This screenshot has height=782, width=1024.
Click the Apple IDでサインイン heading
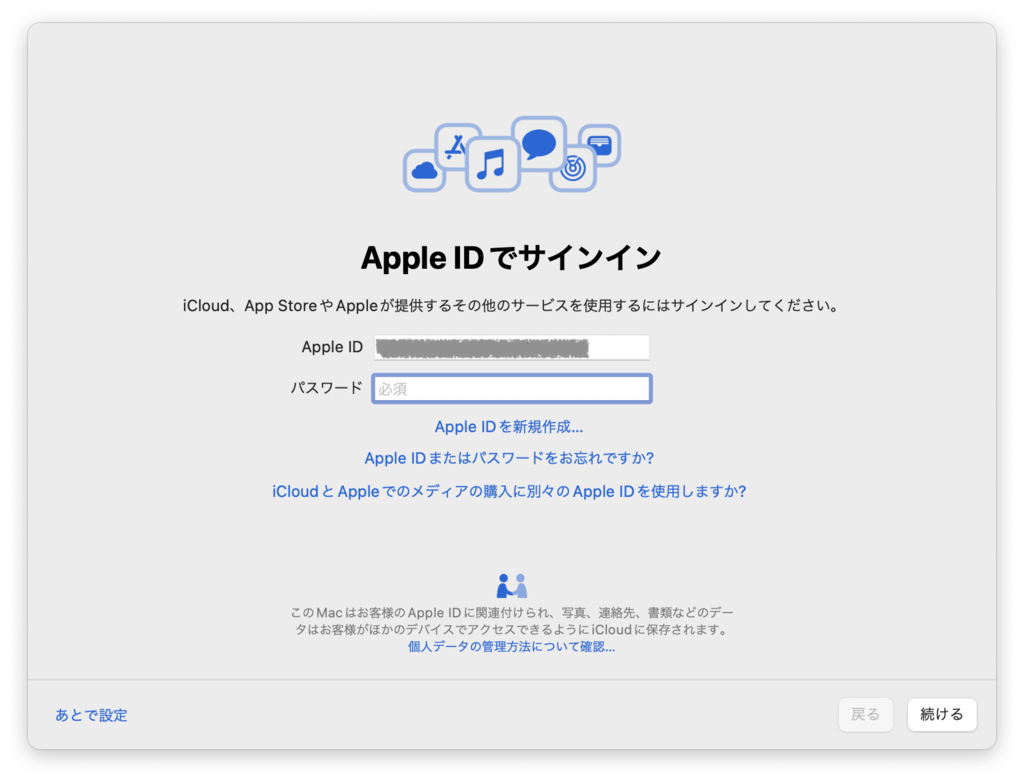coord(512,257)
